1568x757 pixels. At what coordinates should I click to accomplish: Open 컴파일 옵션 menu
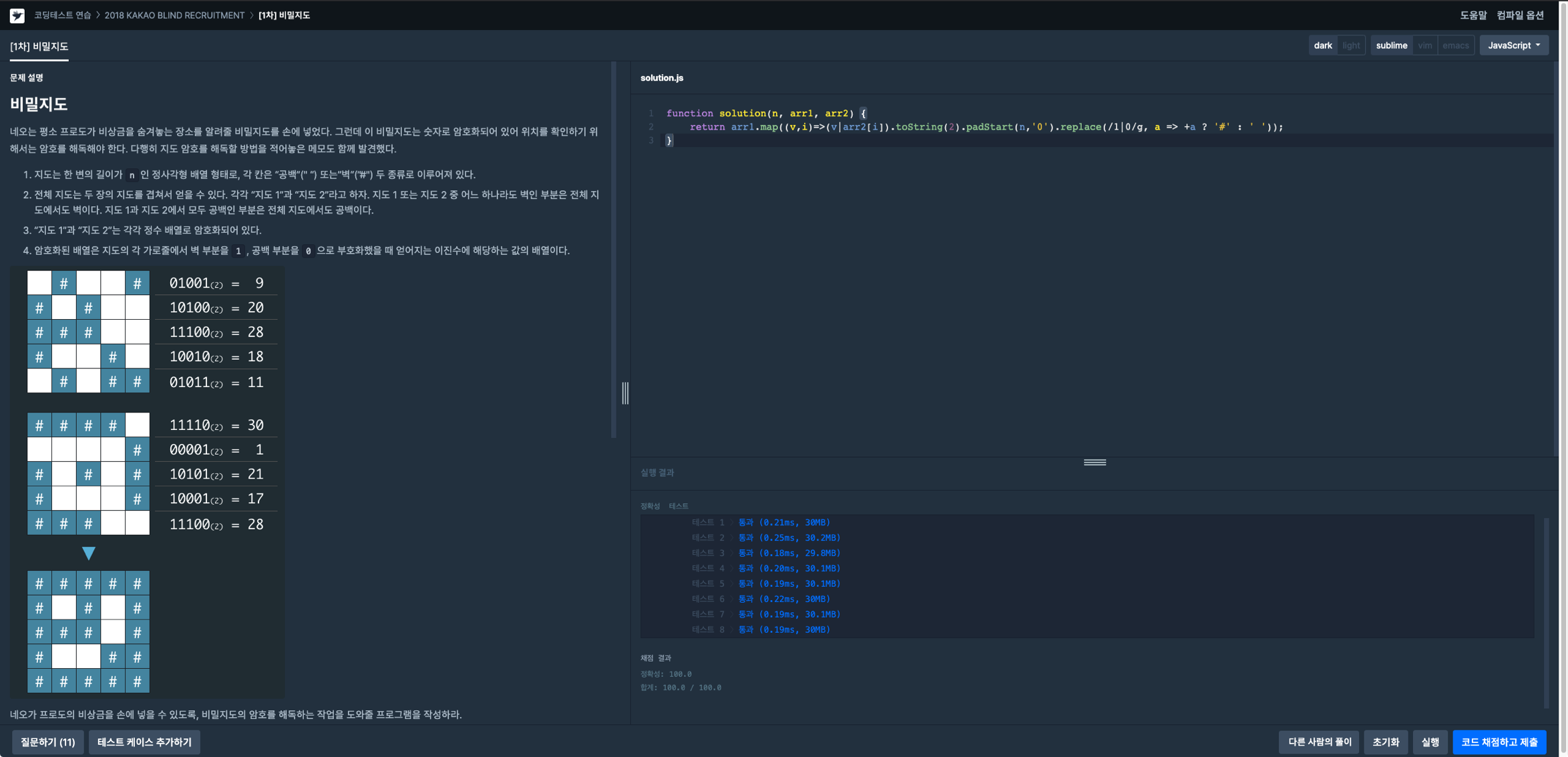[1520, 15]
